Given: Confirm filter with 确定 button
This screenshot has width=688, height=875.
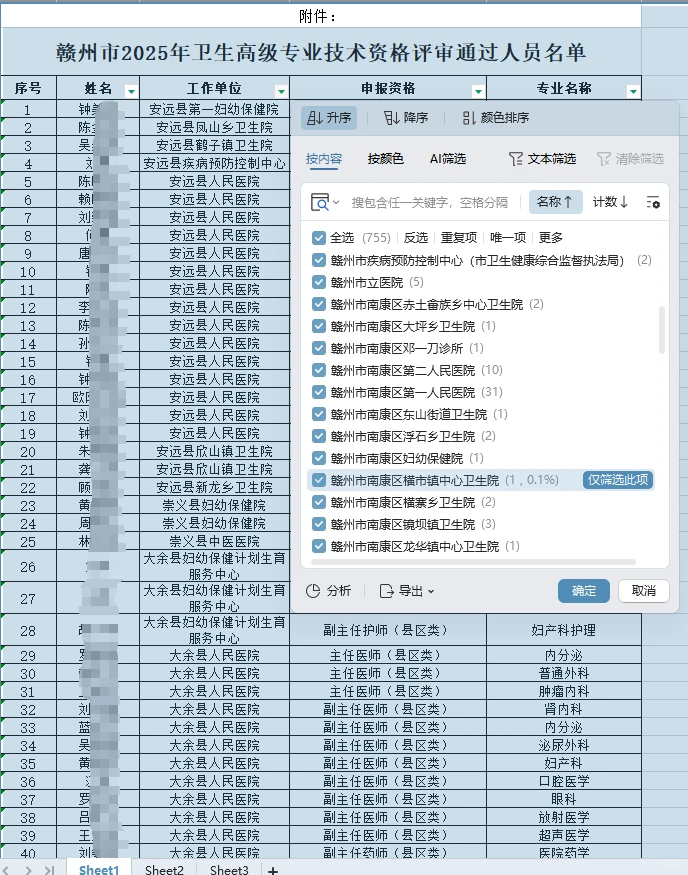Looking at the screenshot, I should pyautogui.click(x=584, y=591).
